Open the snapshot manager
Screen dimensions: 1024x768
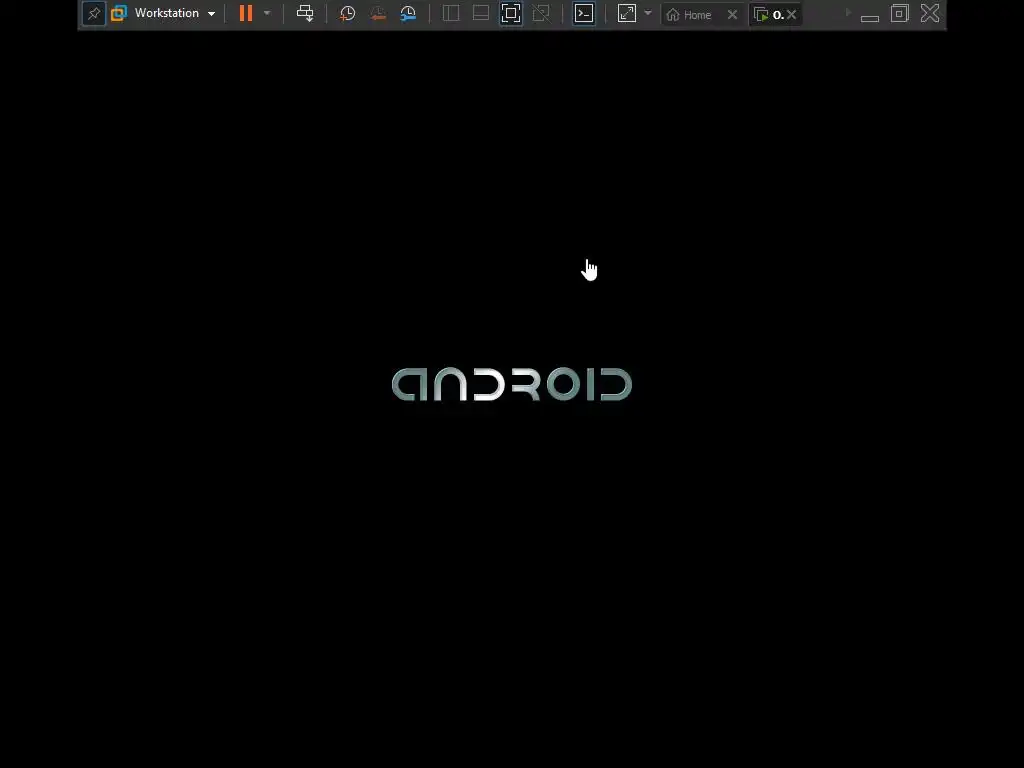(408, 13)
